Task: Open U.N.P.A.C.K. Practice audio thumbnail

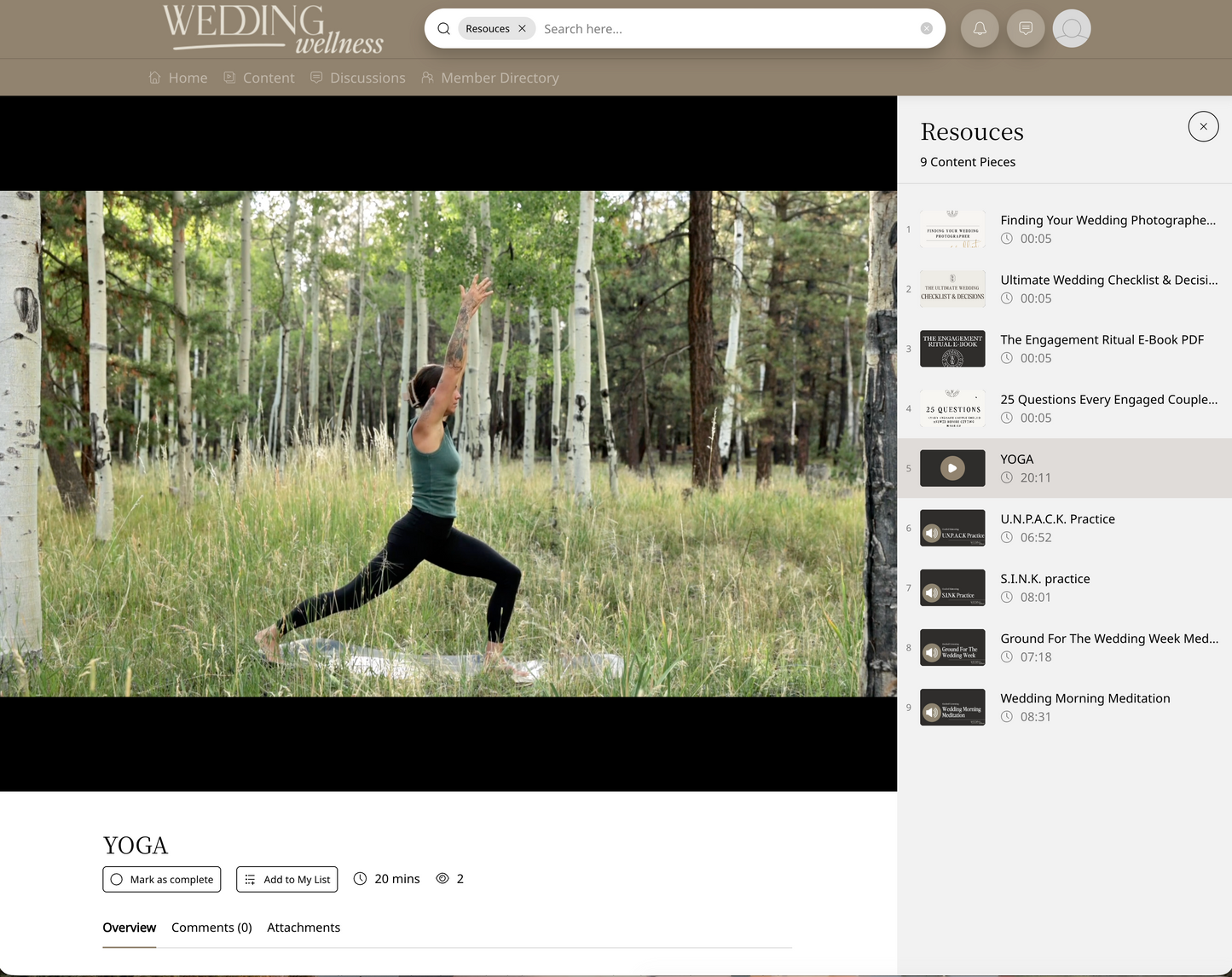Action: tap(952, 528)
